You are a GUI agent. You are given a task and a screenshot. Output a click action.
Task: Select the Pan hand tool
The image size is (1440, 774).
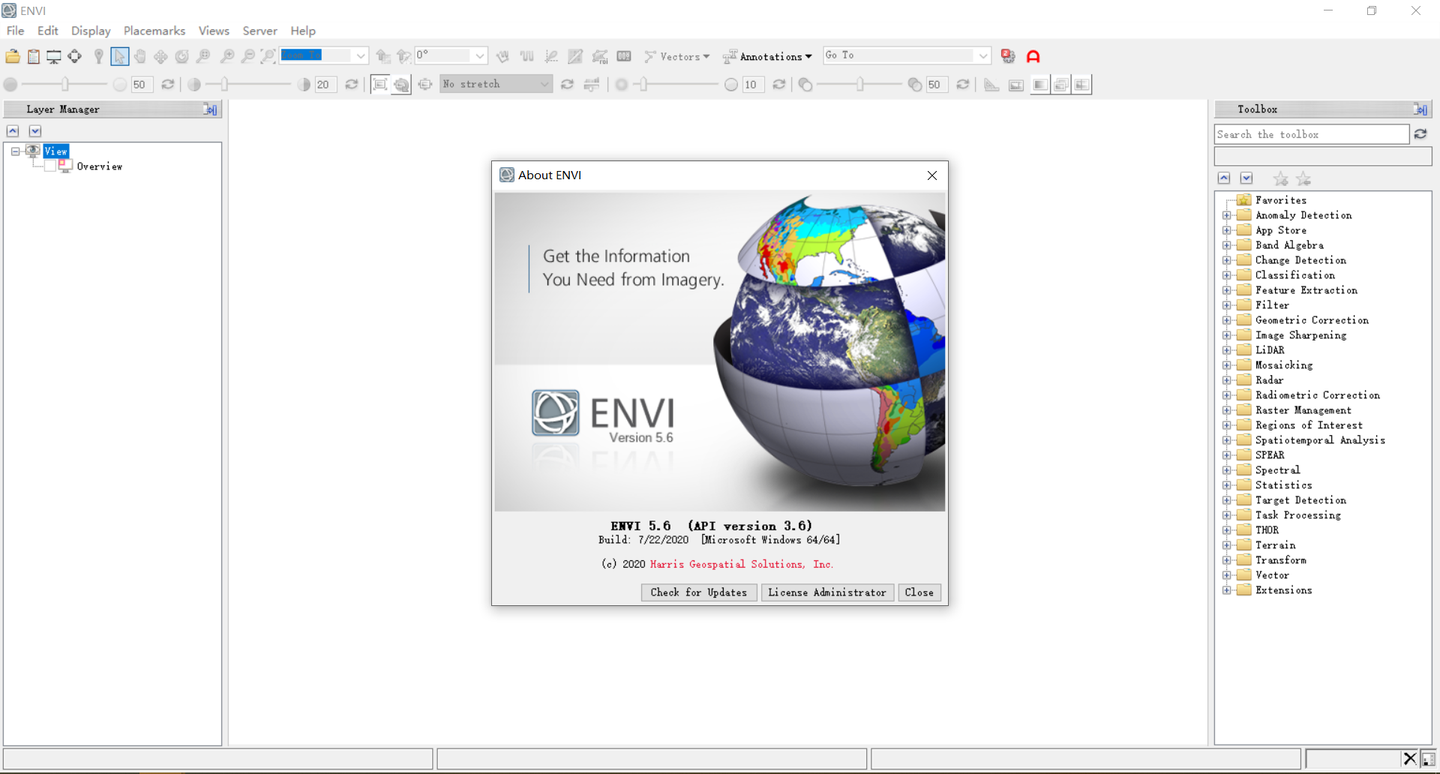point(140,57)
